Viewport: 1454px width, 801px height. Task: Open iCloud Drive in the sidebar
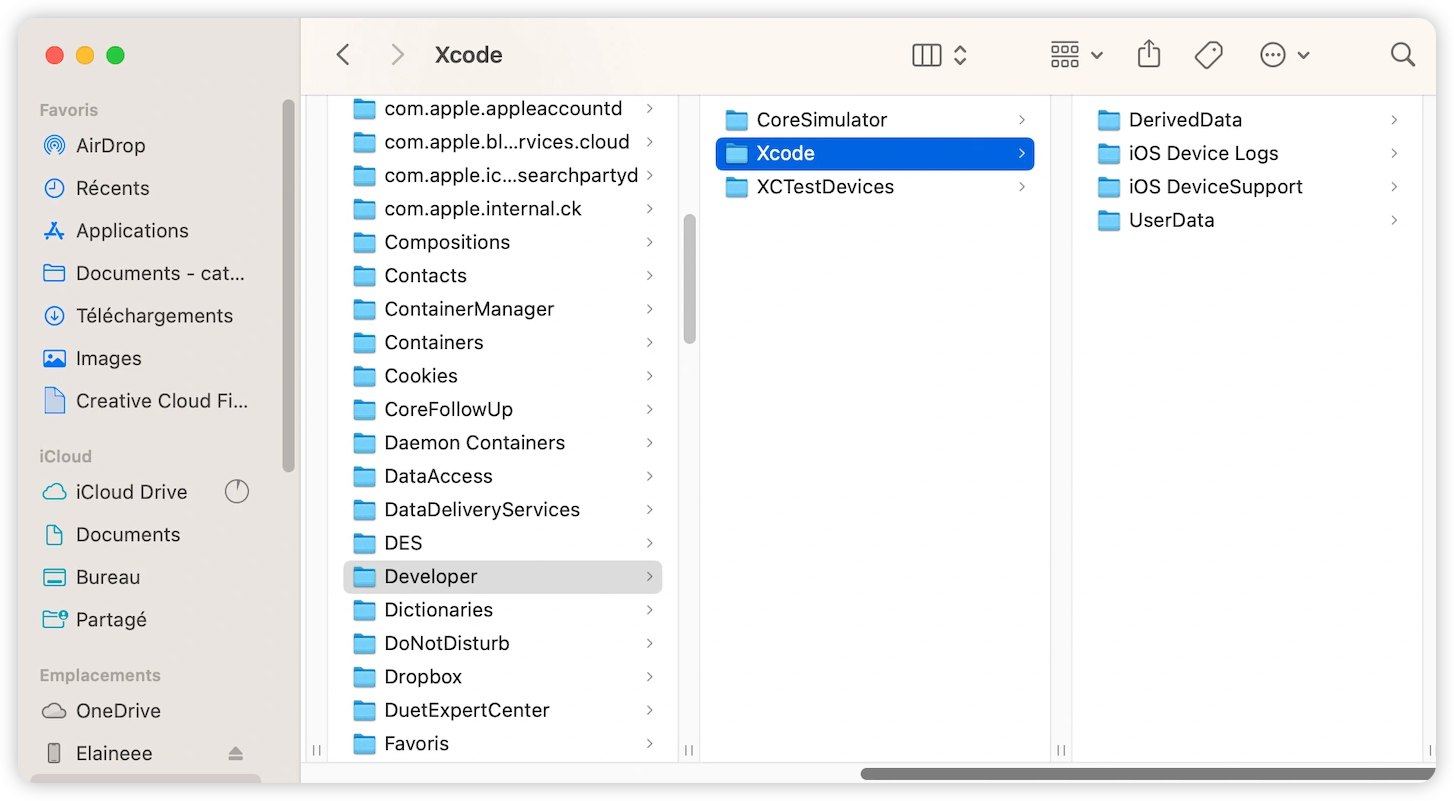(x=130, y=492)
